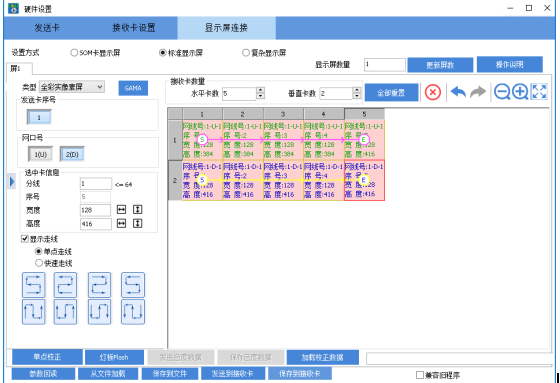Select sending card number 1 button
The image size is (560, 383).
pos(39,117)
